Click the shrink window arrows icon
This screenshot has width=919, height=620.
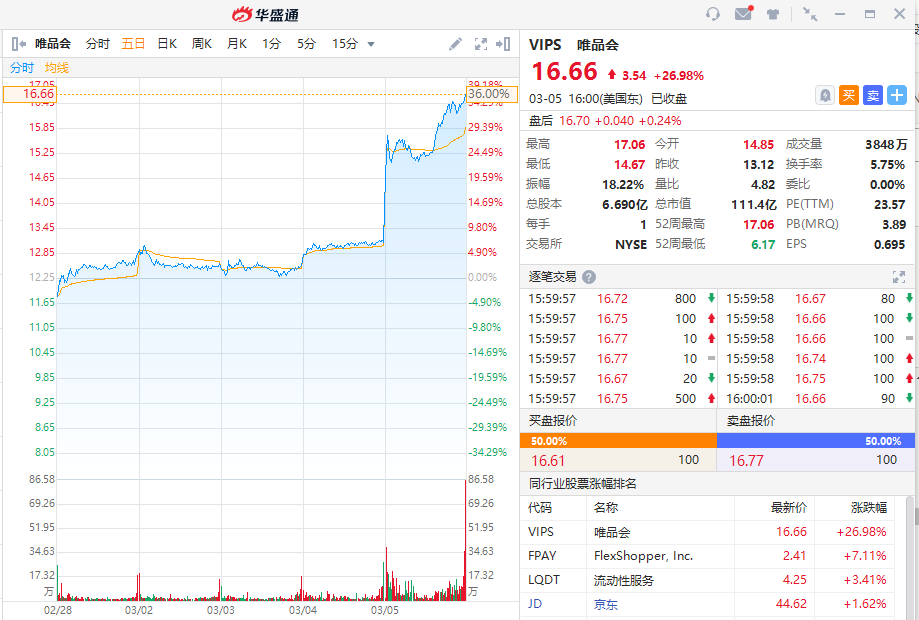pyautogui.click(x=810, y=14)
